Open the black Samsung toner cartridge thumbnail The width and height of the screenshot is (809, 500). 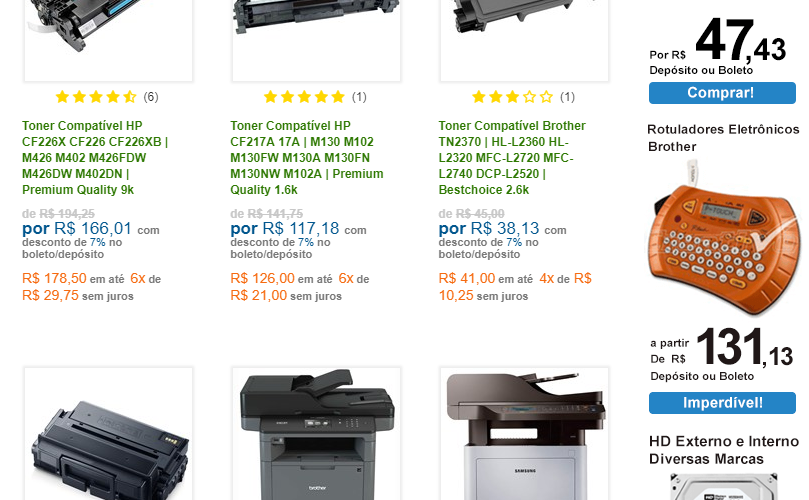[108, 434]
